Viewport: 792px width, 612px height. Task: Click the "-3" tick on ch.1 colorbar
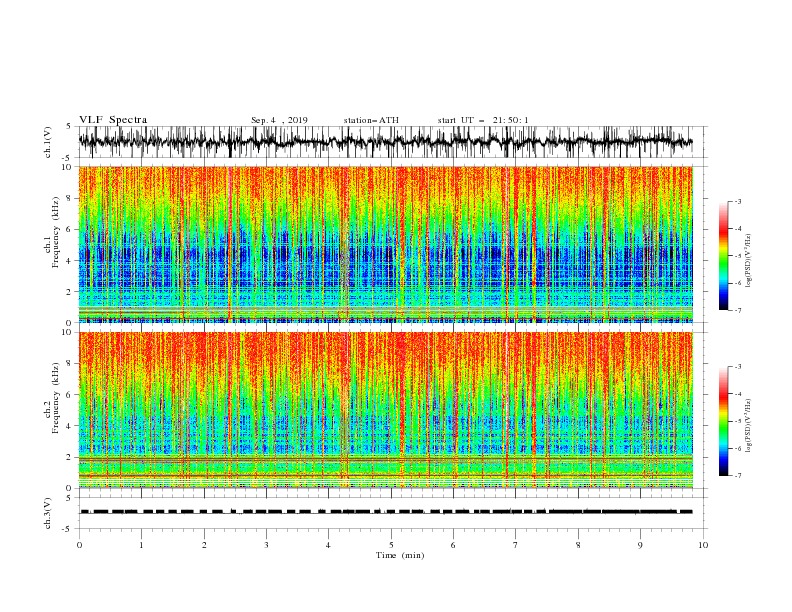point(737,201)
